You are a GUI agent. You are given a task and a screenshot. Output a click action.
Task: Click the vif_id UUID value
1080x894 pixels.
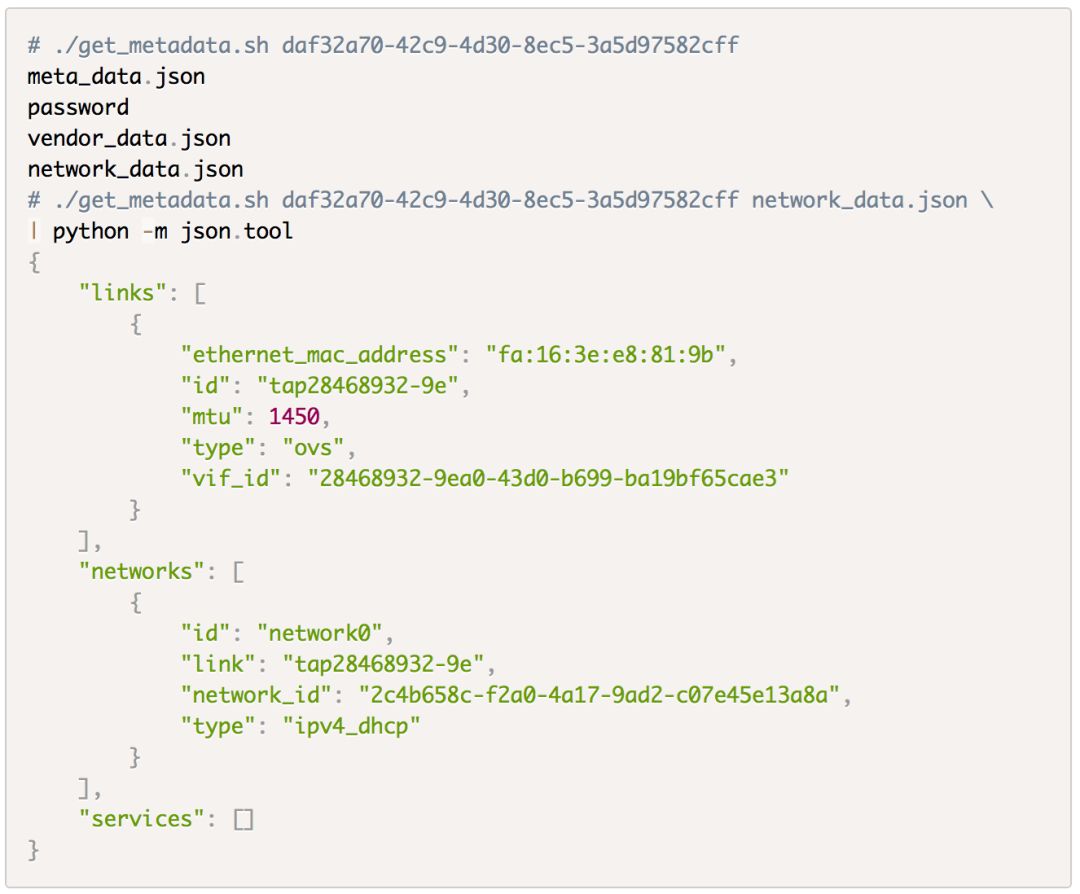[553, 478]
